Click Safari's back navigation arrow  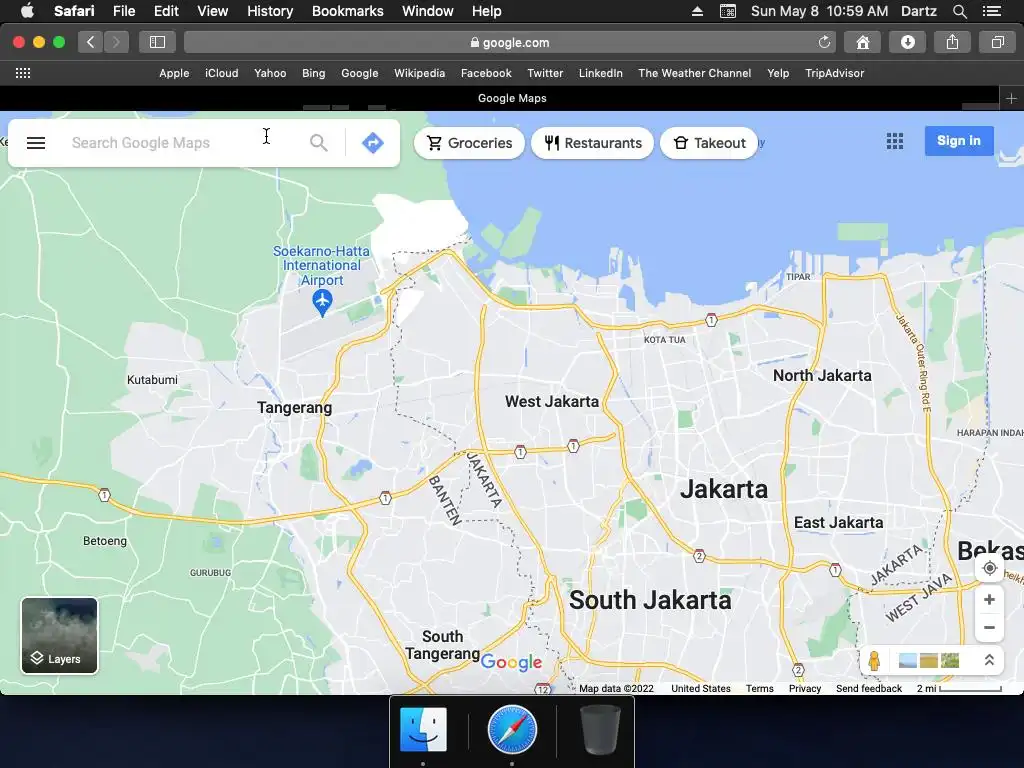[91, 42]
